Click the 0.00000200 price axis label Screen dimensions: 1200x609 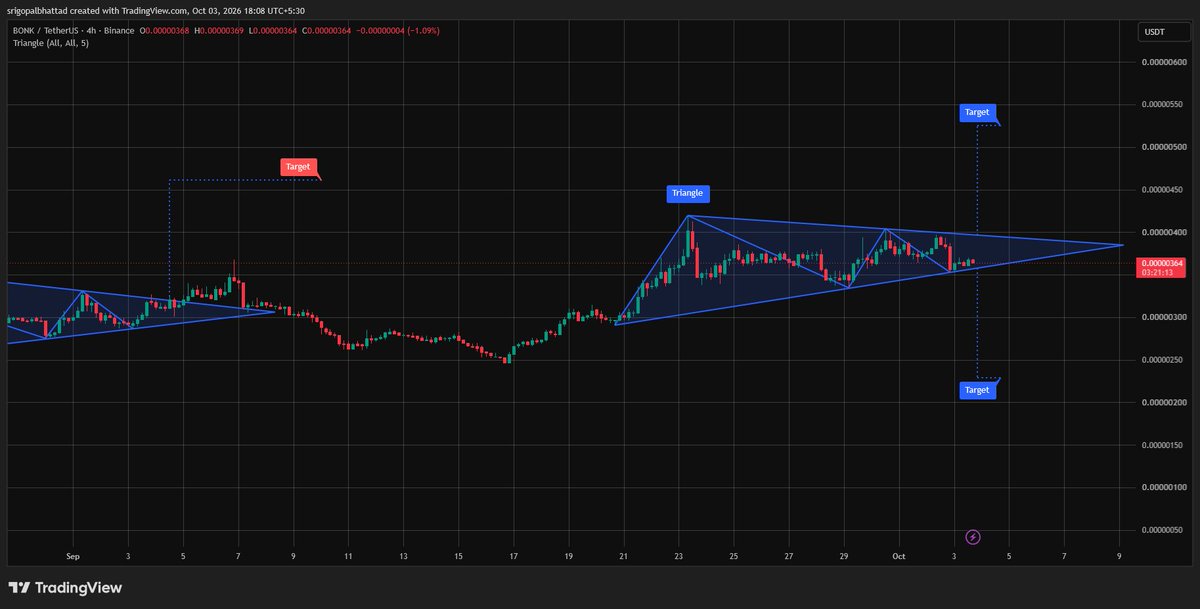pyautogui.click(x=1163, y=402)
